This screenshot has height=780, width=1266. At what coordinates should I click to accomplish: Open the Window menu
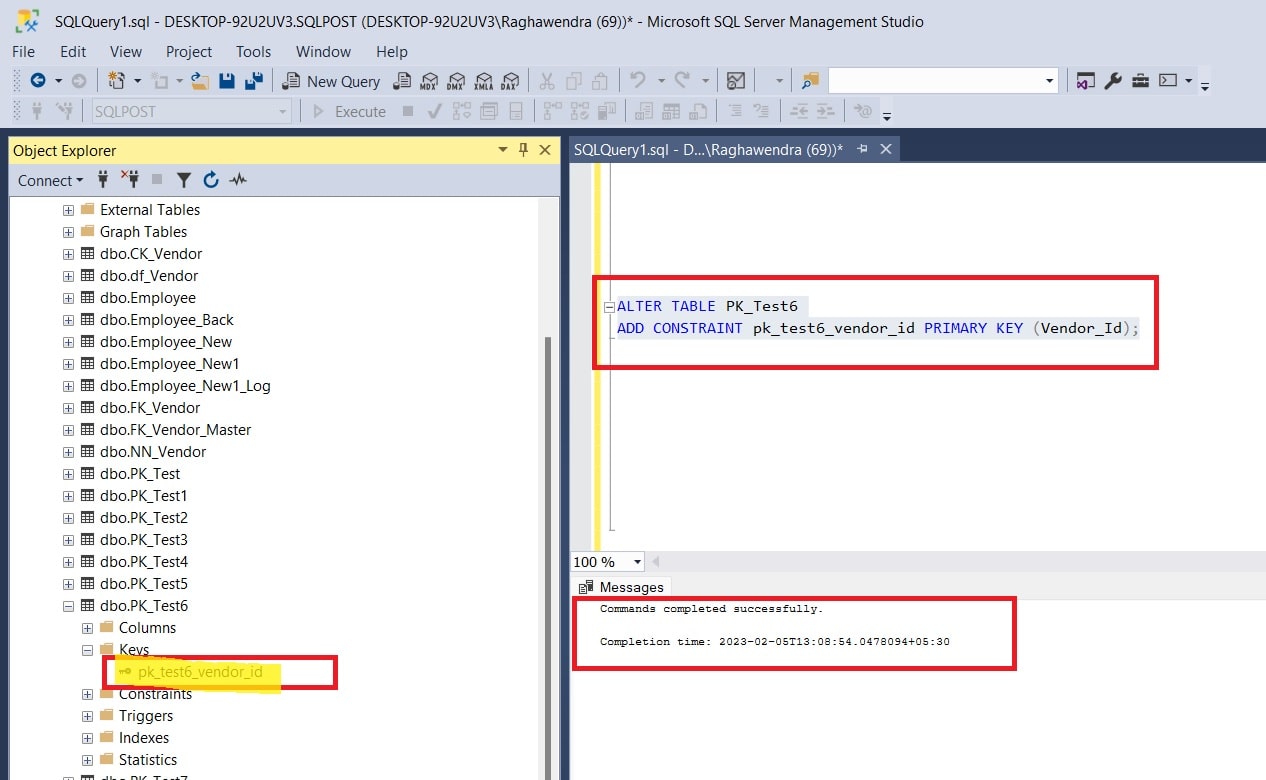point(324,51)
